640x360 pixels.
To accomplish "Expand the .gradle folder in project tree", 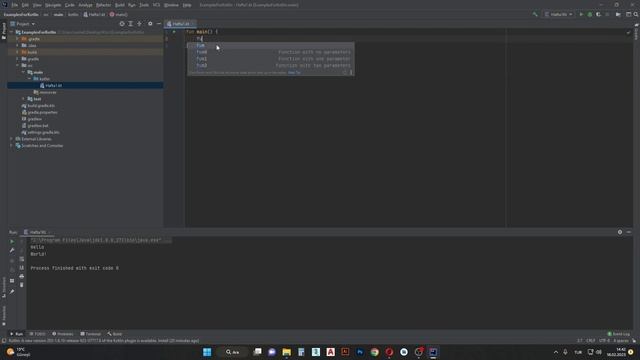I will (x=18, y=39).
